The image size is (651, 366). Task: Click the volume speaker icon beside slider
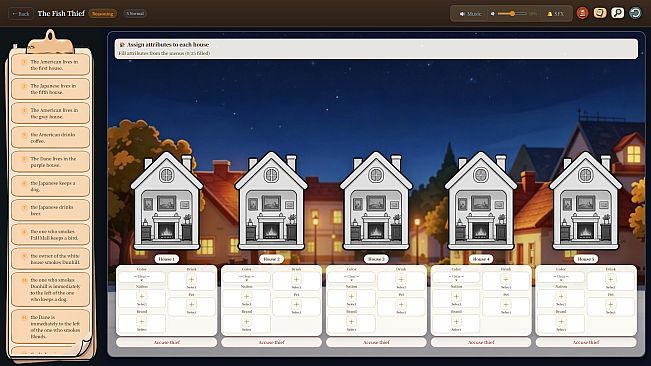493,14
